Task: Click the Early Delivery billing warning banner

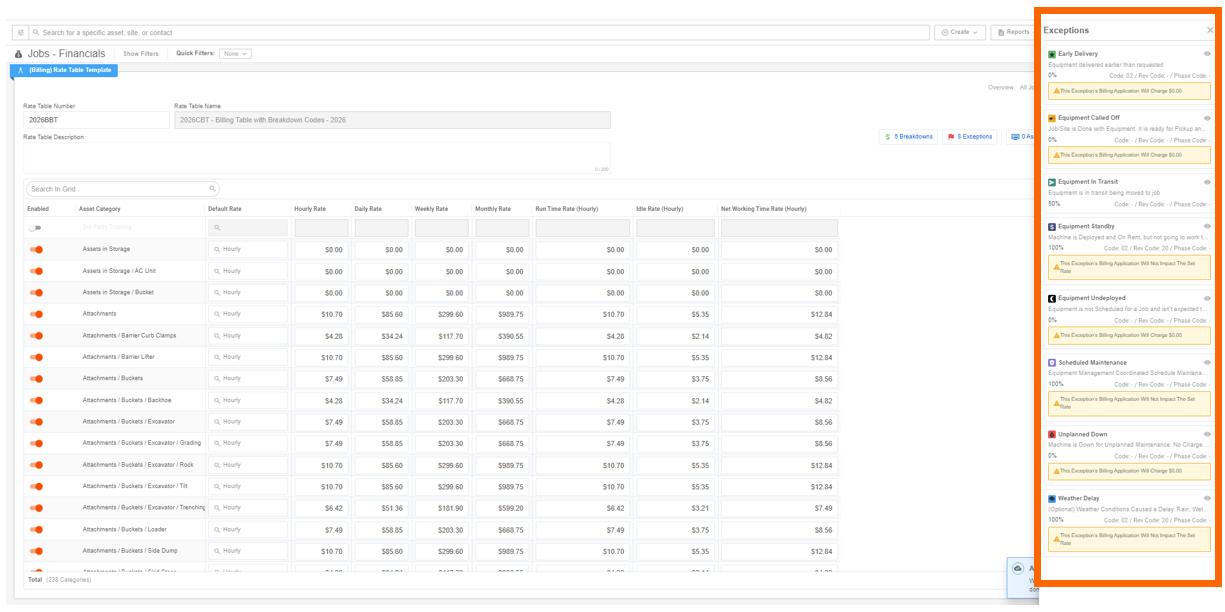Action: tap(1129, 90)
